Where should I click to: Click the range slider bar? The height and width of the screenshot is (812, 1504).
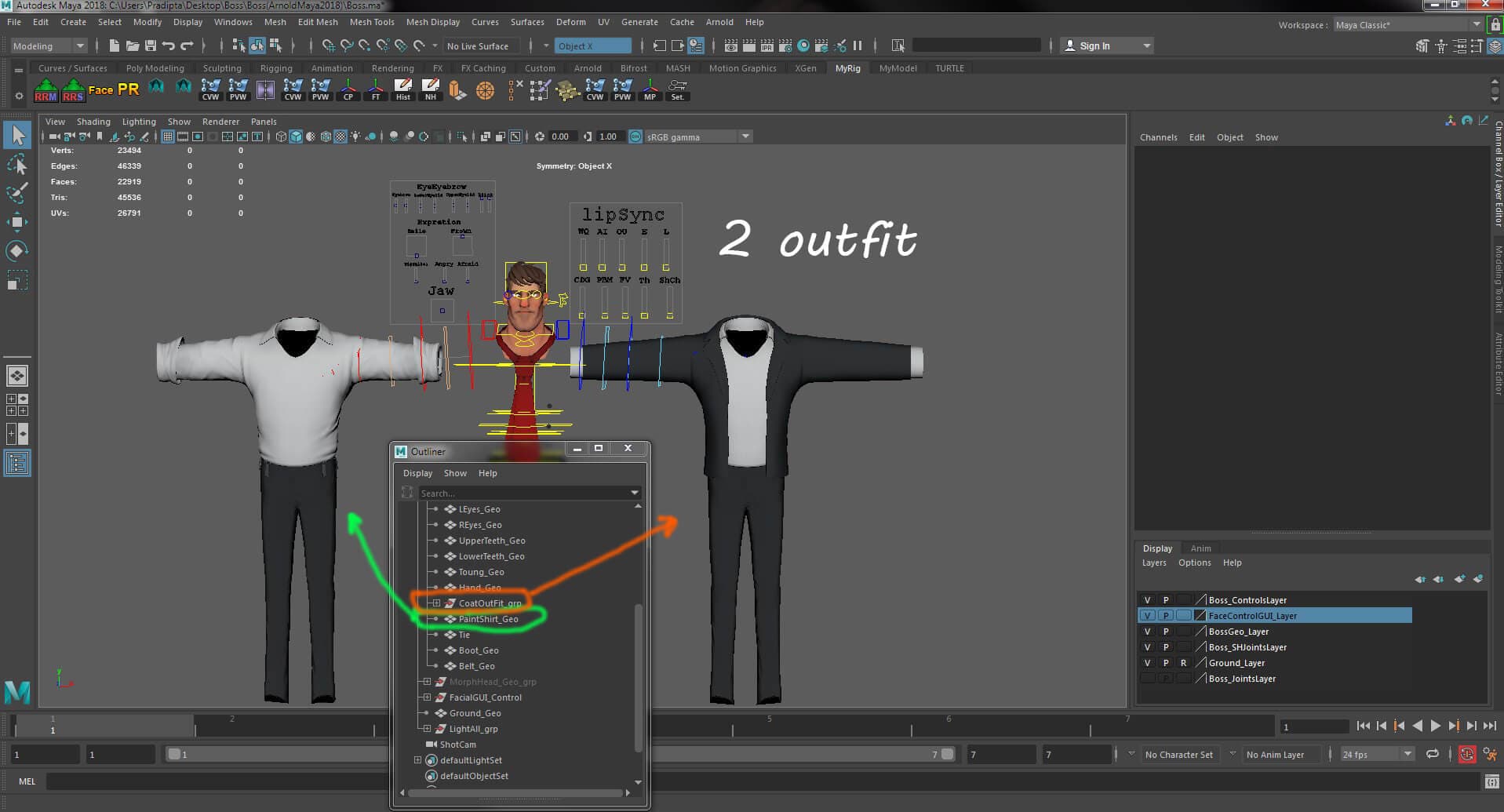point(561,754)
